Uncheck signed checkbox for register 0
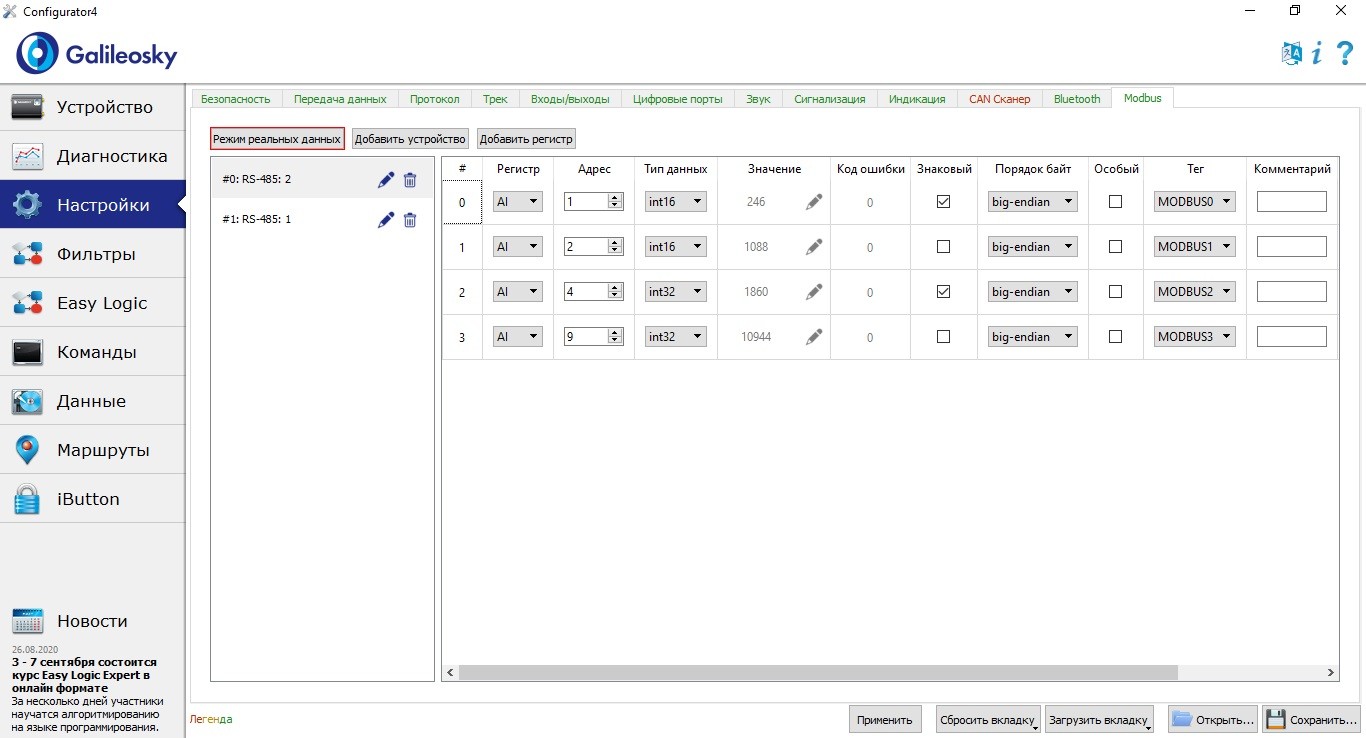 point(943,202)
